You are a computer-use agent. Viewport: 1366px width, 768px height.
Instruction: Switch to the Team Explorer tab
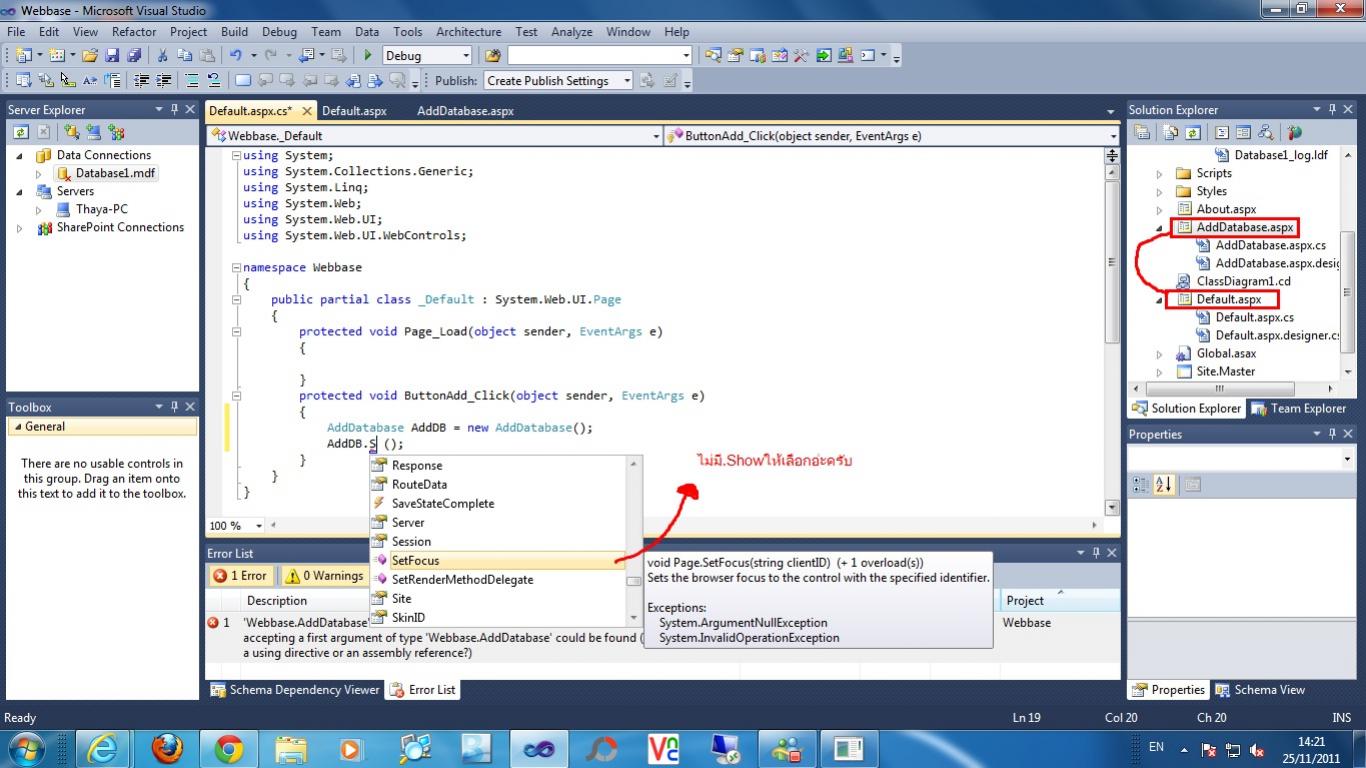[x=1298, y=408]
